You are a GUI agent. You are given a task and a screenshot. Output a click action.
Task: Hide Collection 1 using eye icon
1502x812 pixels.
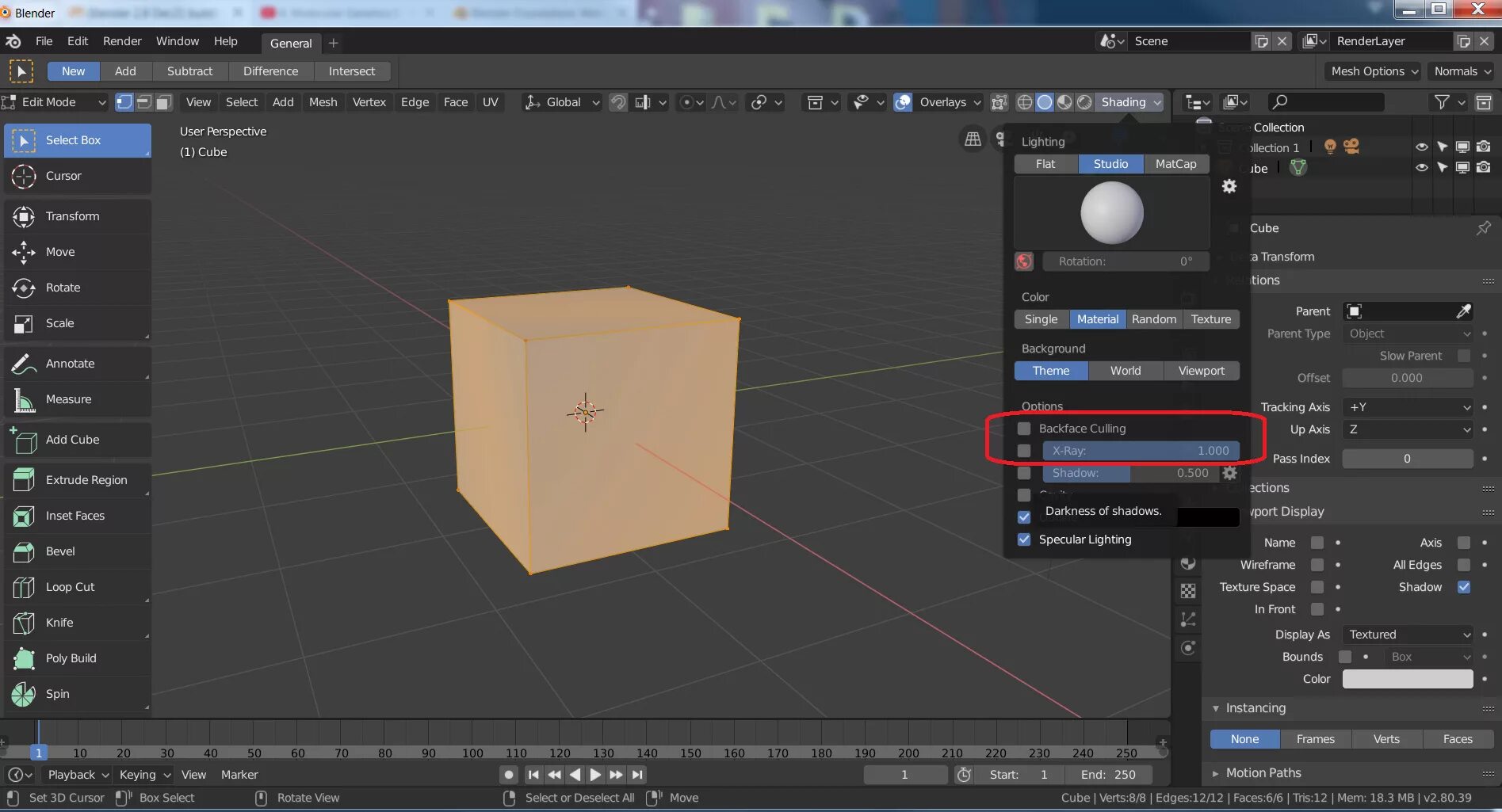pyautogui.click(x=1421, y=147)
